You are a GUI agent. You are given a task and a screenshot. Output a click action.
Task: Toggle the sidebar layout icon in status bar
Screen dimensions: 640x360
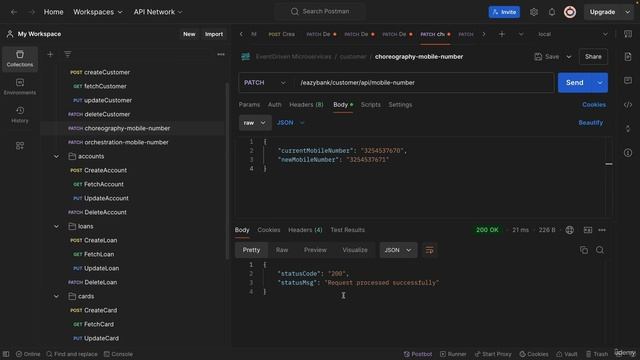point(6,354)
